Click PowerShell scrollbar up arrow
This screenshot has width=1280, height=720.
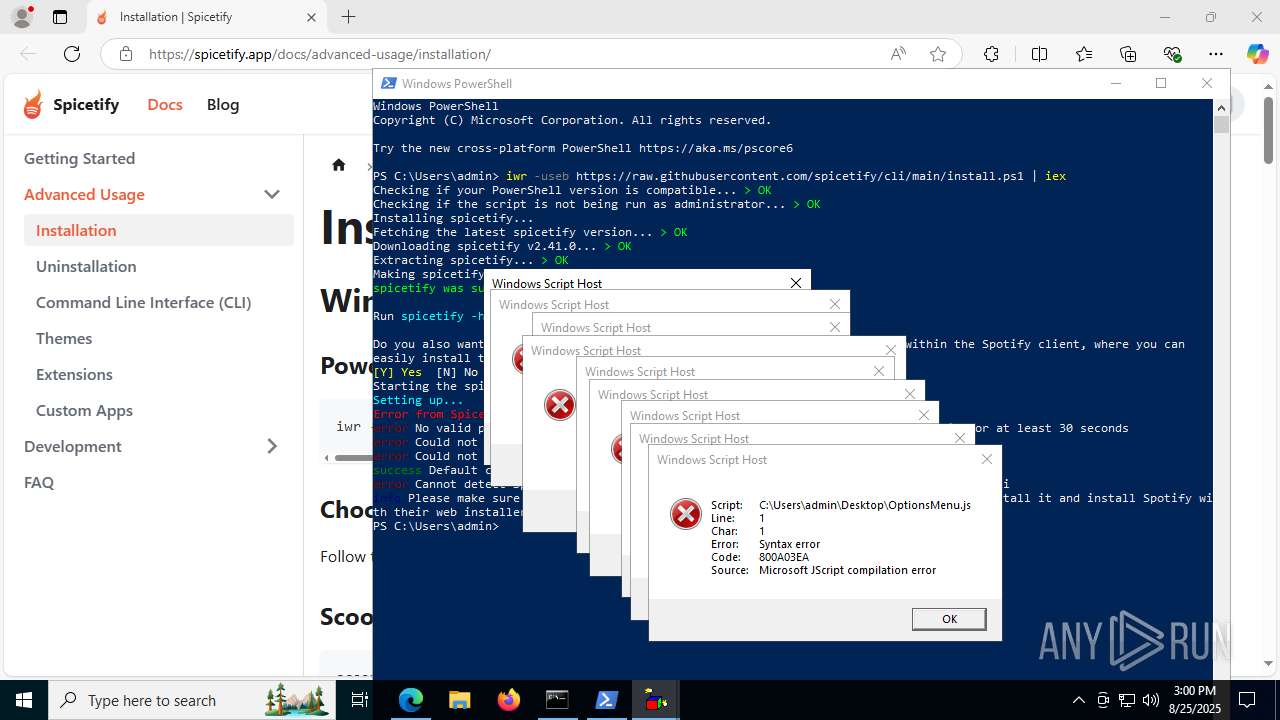click(x=1221, y=107)
